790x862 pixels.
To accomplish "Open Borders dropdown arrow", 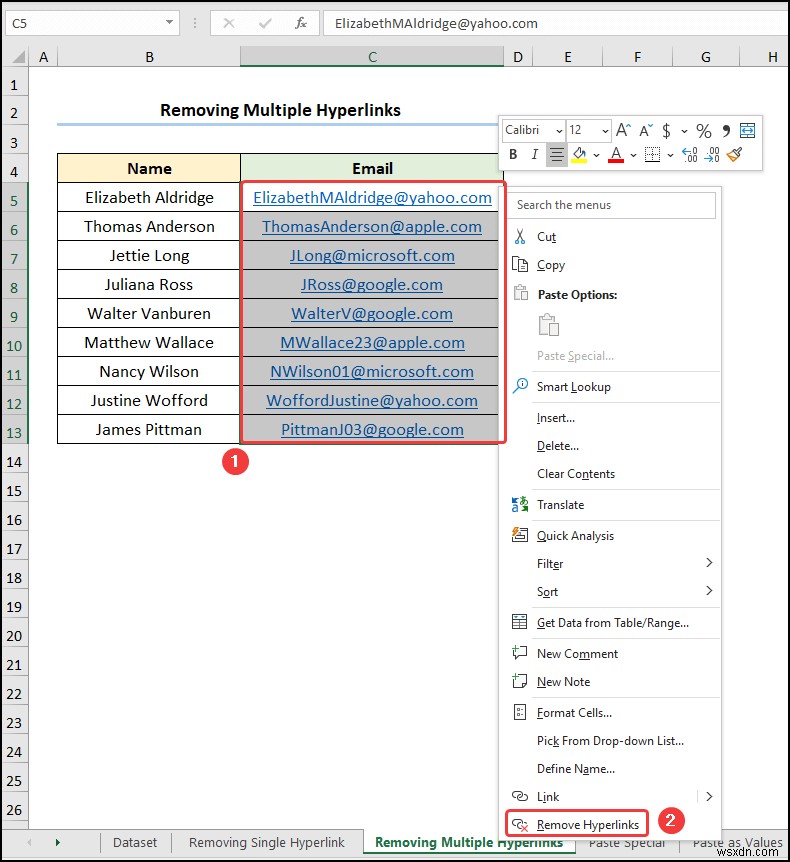I will click(x=670, y=155).
